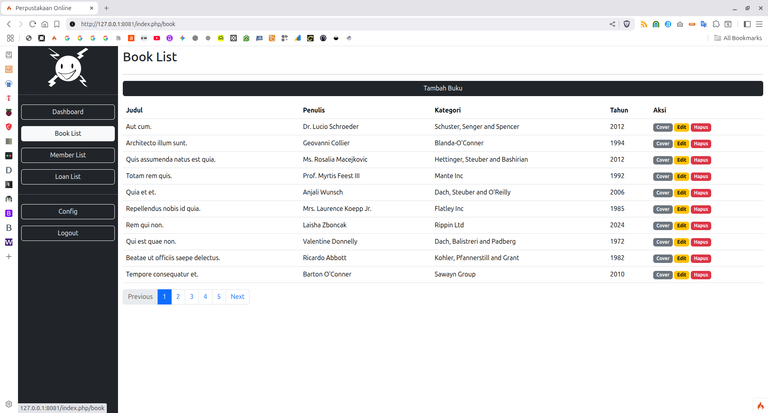Open the shield privacy icon in address bar
Viewport: 768px width, 413px height.
[x=626, y=24]
